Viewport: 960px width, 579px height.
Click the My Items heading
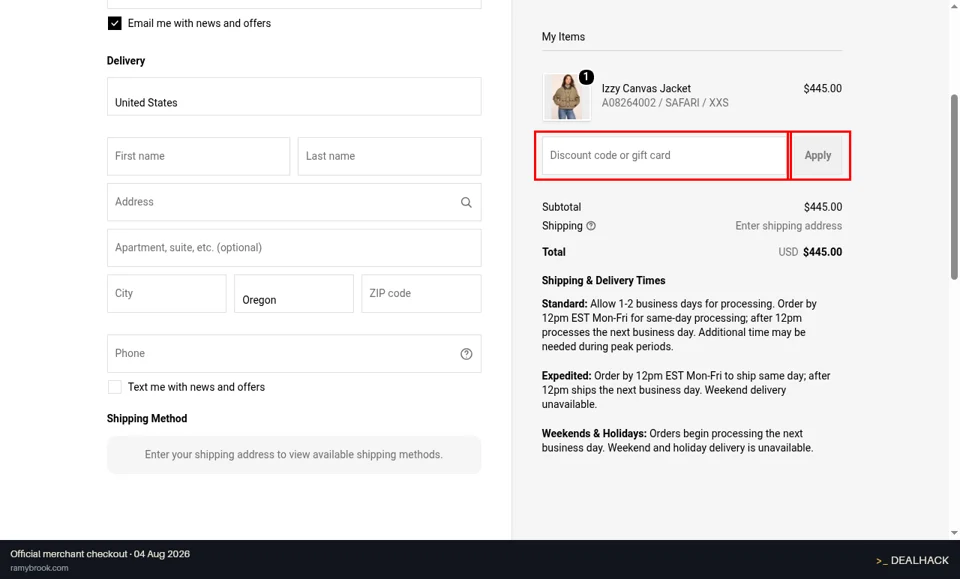pyautogui.click(x=563, y=37)
